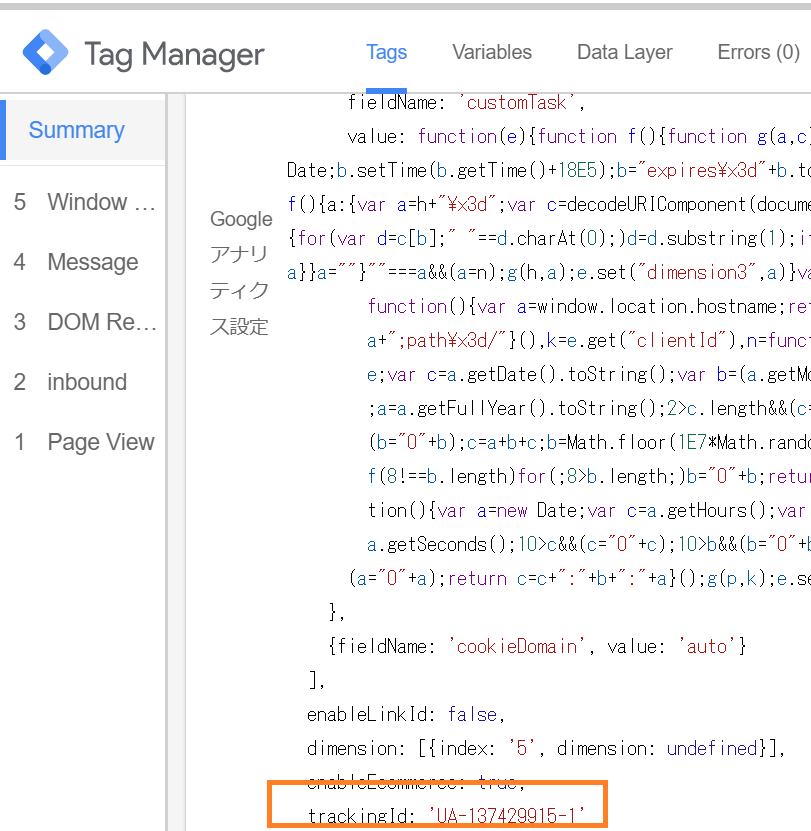Click the Tag Manager title text

point(174,54)
